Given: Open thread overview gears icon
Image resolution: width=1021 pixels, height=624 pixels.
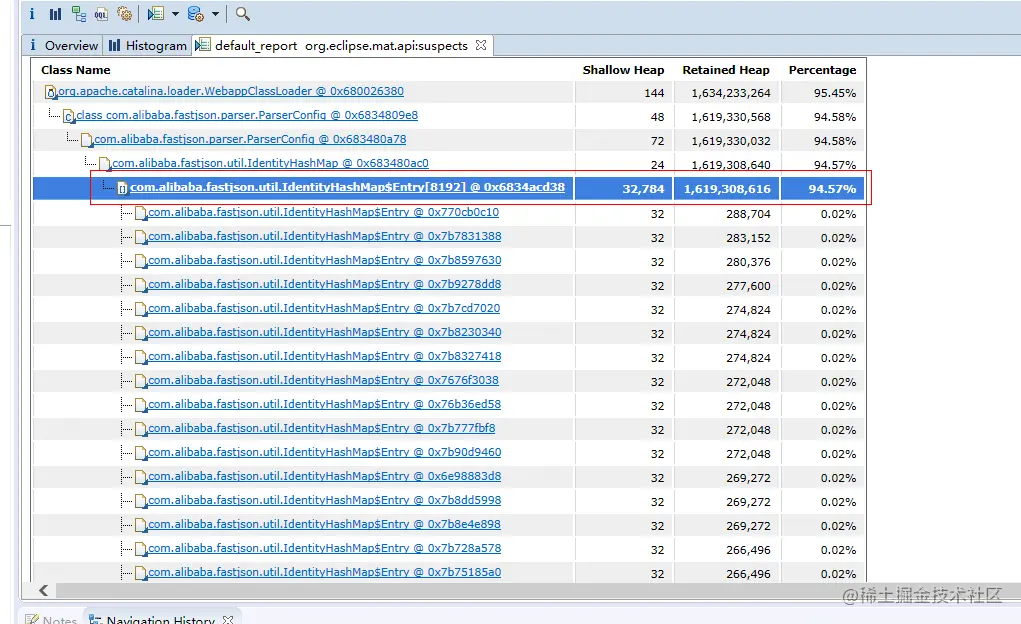Looking at the screenshot, I should [124, 14].
